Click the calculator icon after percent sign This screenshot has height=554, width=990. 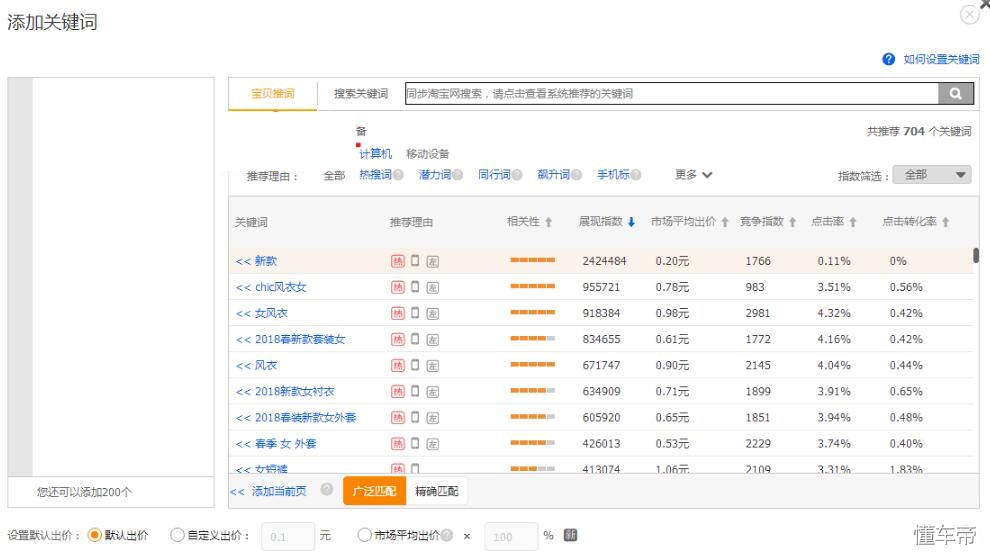coord(570,535)
